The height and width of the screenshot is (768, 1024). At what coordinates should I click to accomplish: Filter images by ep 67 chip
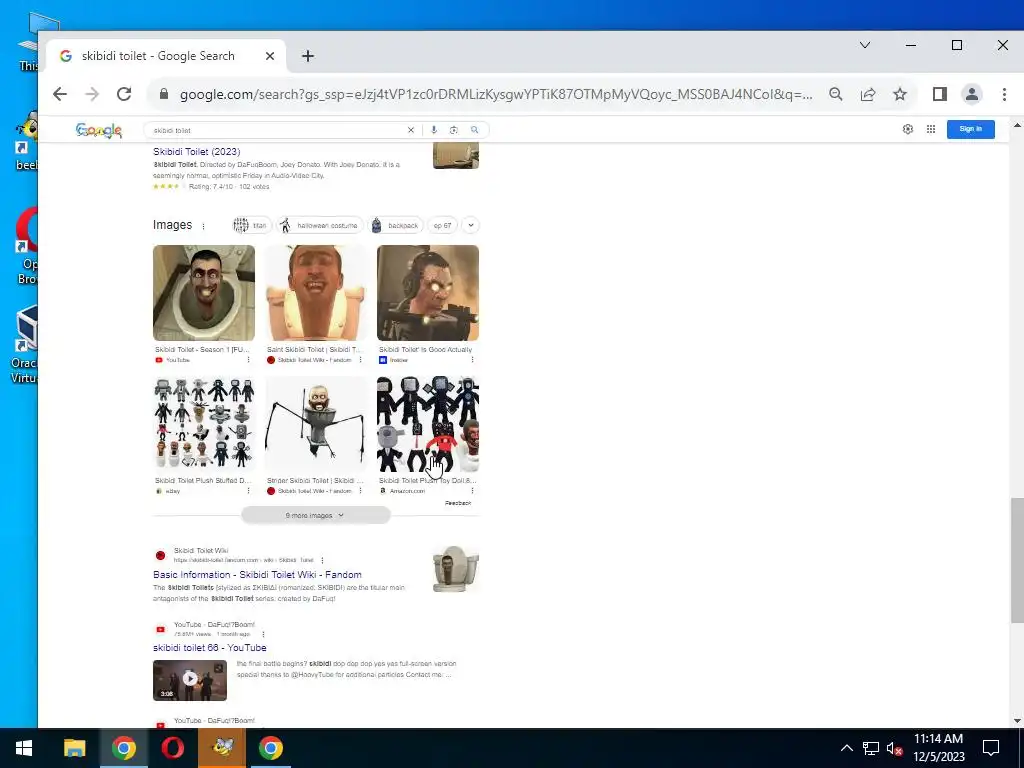click(442, 225)
